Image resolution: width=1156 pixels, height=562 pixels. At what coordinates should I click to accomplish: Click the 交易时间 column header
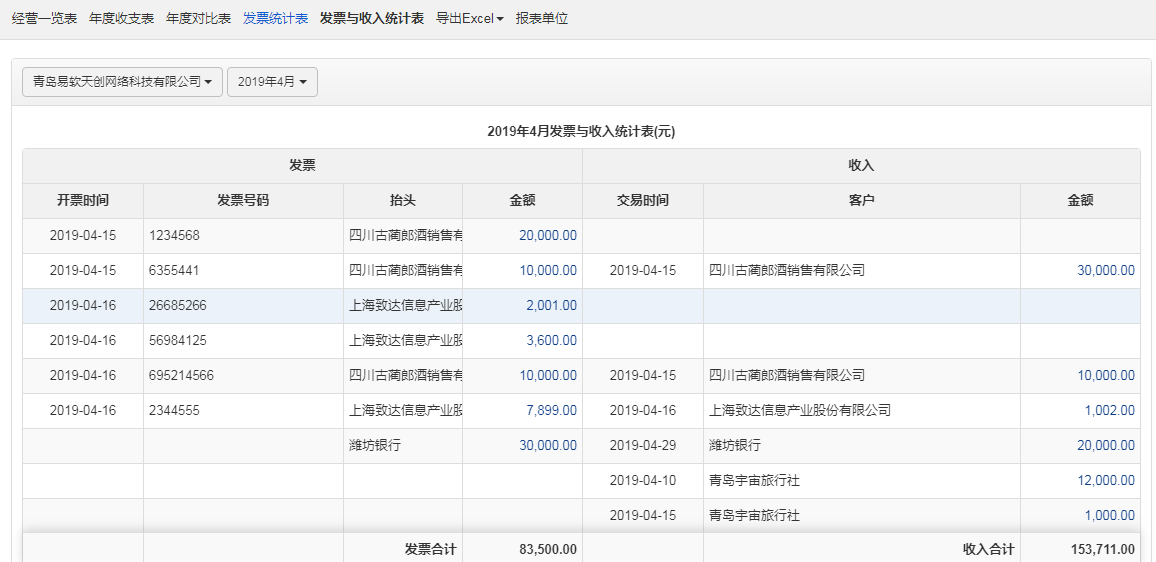pyautogui.click(x=643, y=201)
